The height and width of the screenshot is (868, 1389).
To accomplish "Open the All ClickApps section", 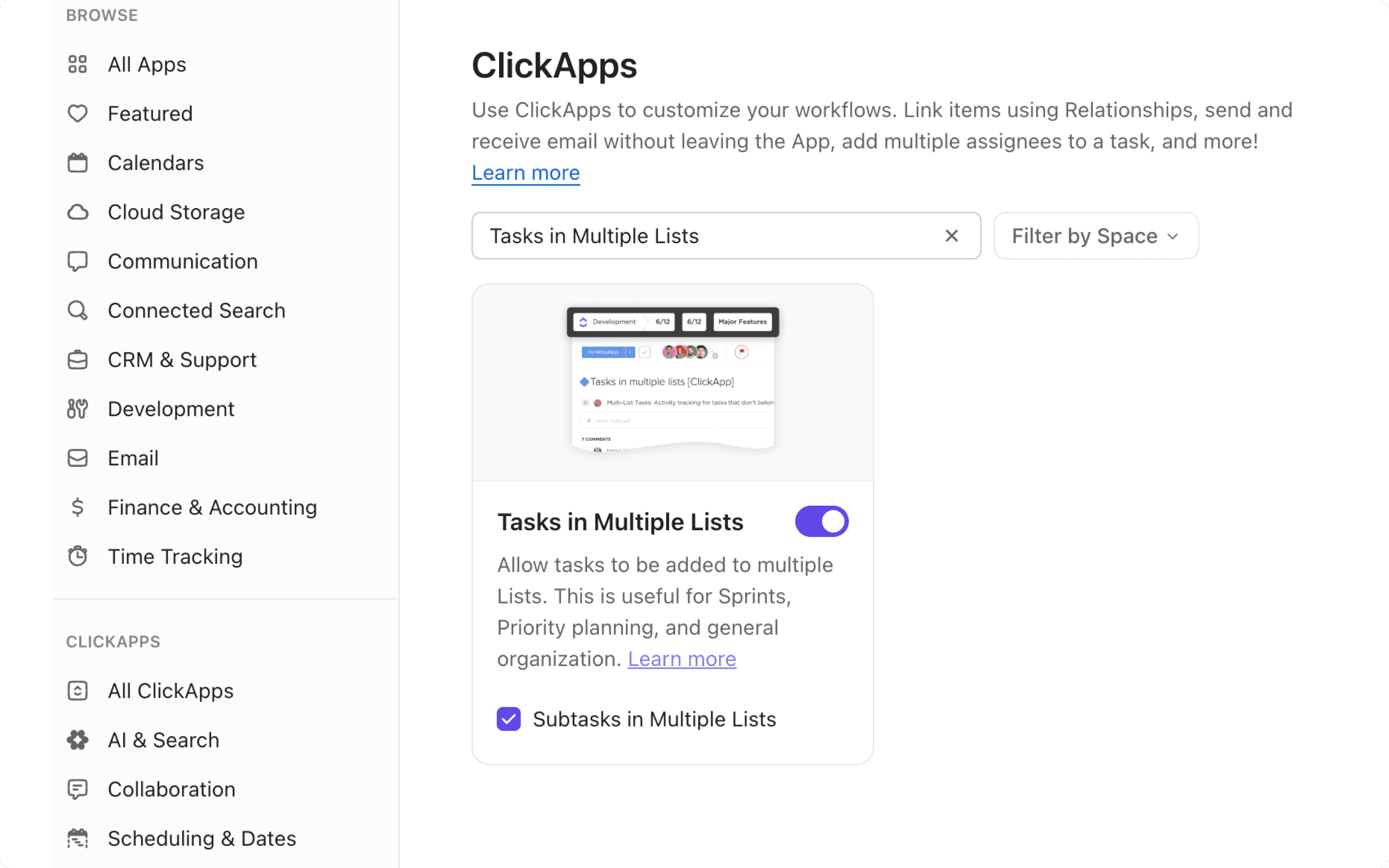I will 78,691.
